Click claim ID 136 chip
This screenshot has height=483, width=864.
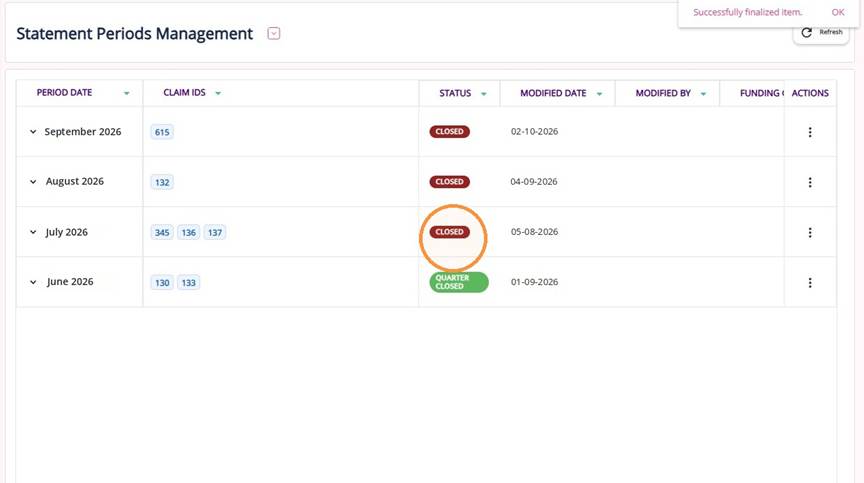188,232
